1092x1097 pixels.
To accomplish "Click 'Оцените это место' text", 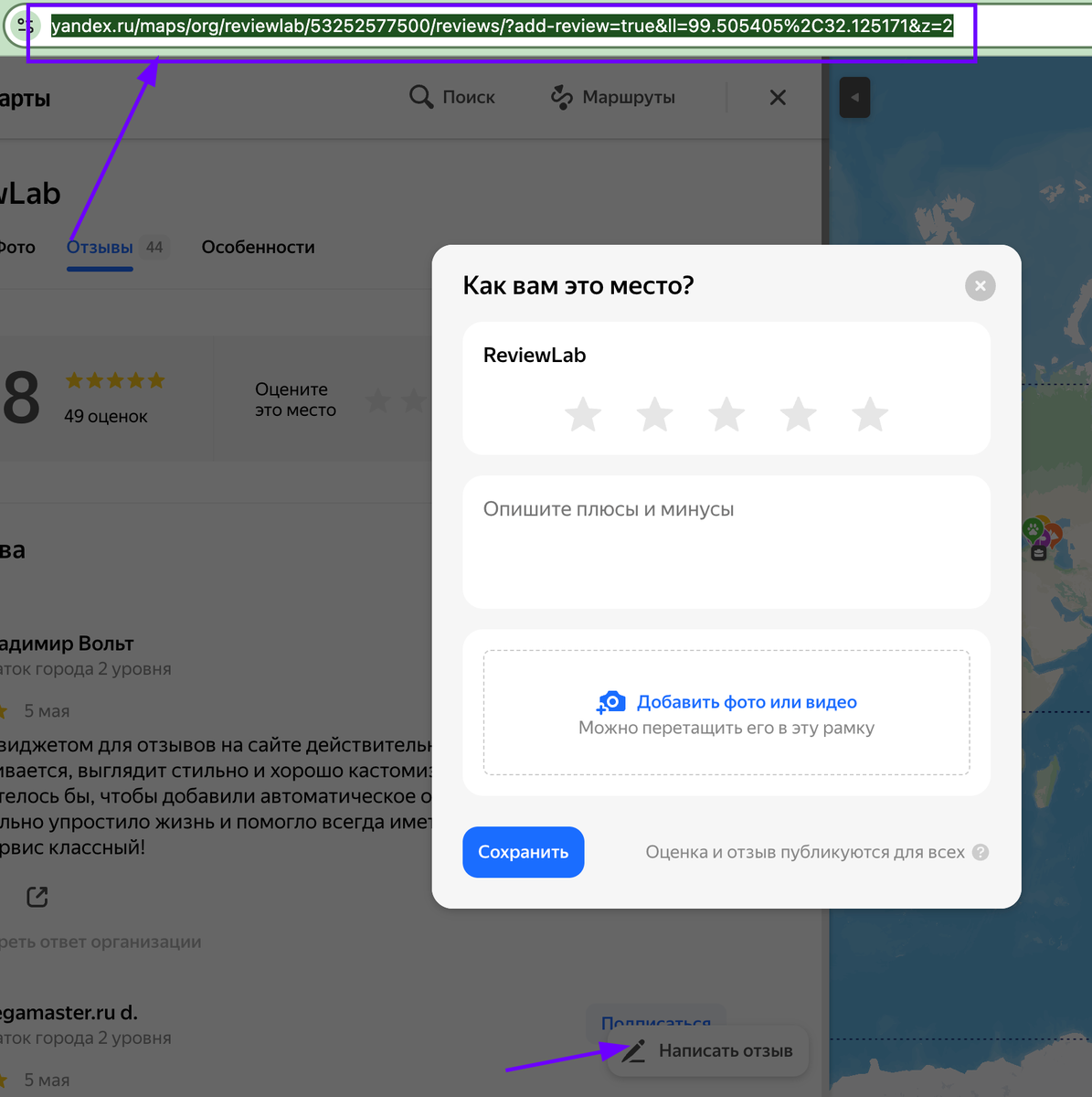I will (x=295, y=399).
